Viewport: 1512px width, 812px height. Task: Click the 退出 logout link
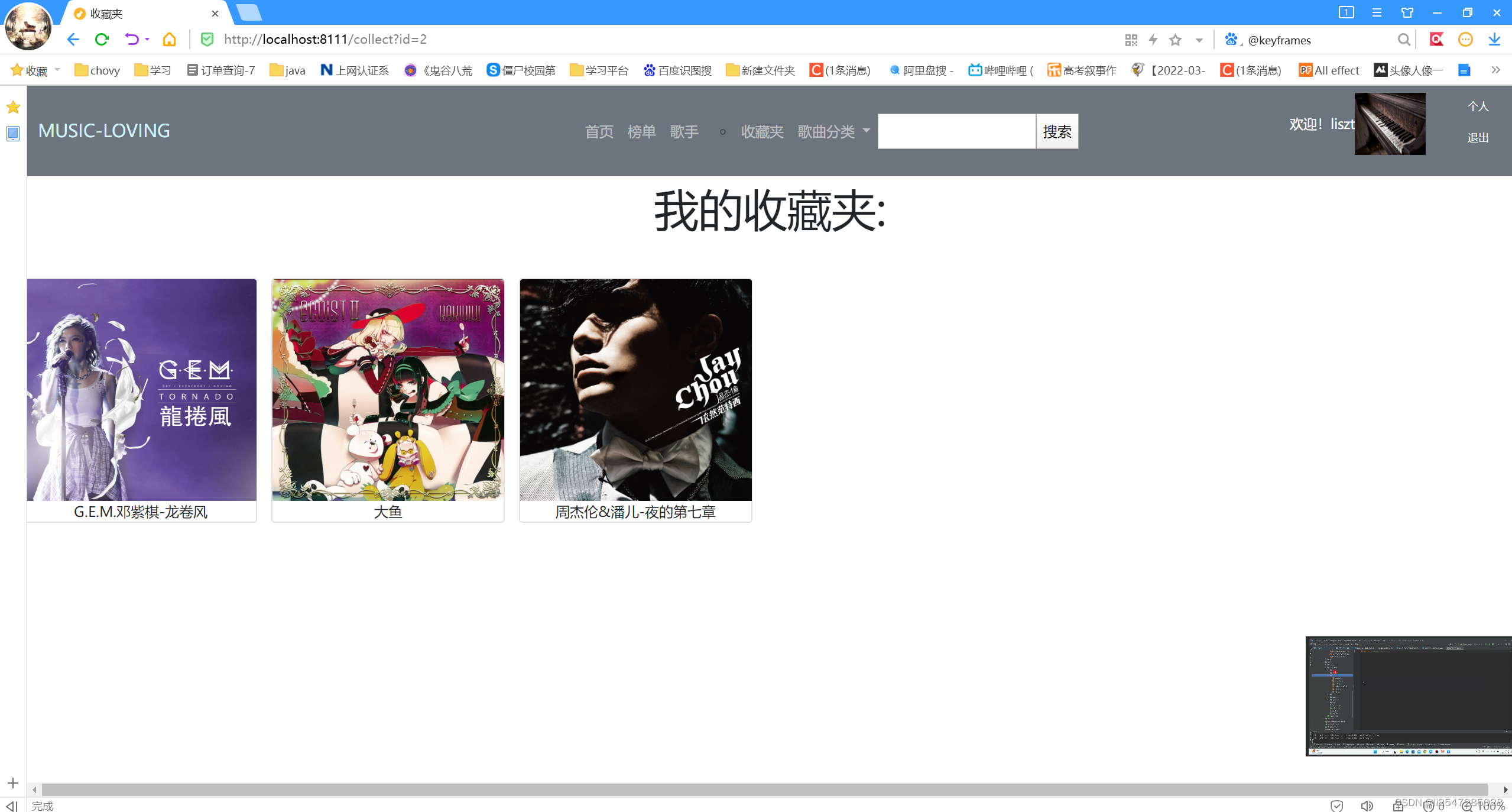[x=1478, y=138]
